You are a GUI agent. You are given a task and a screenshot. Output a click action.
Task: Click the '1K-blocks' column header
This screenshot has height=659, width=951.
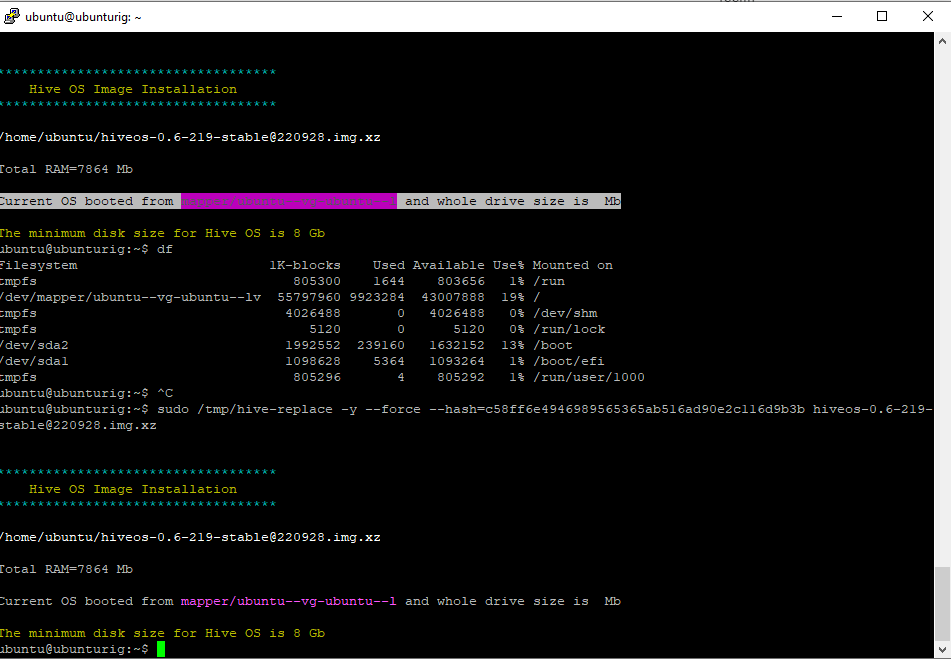305,266
